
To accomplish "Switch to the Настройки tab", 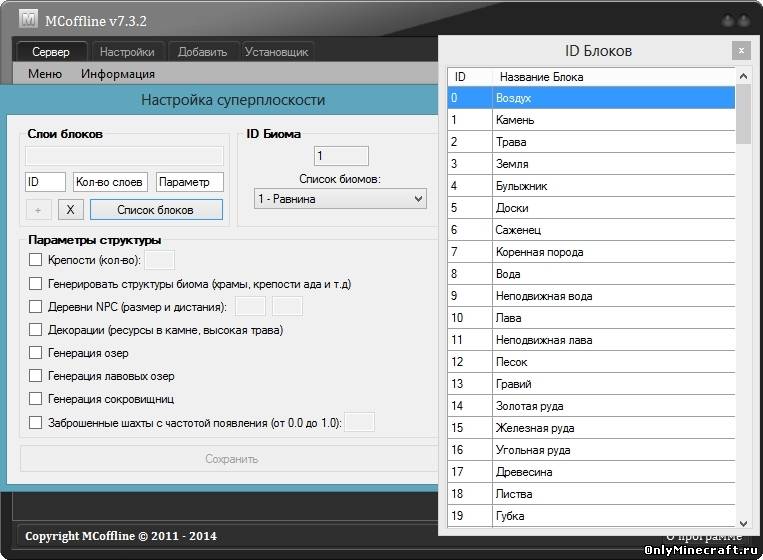I will (x=127, y=52).
